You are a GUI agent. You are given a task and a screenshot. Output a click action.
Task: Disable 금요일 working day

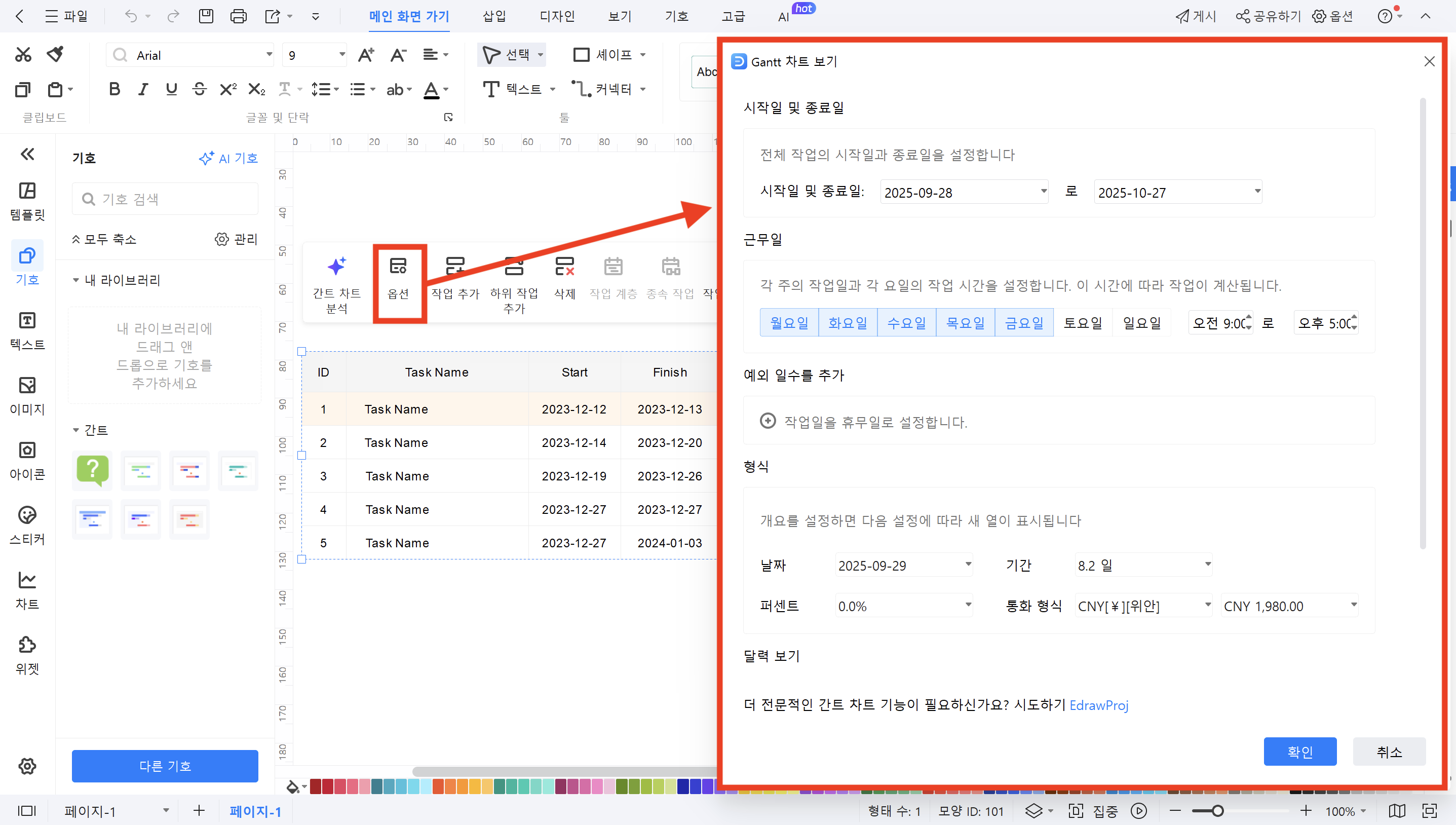[1024, 322]
